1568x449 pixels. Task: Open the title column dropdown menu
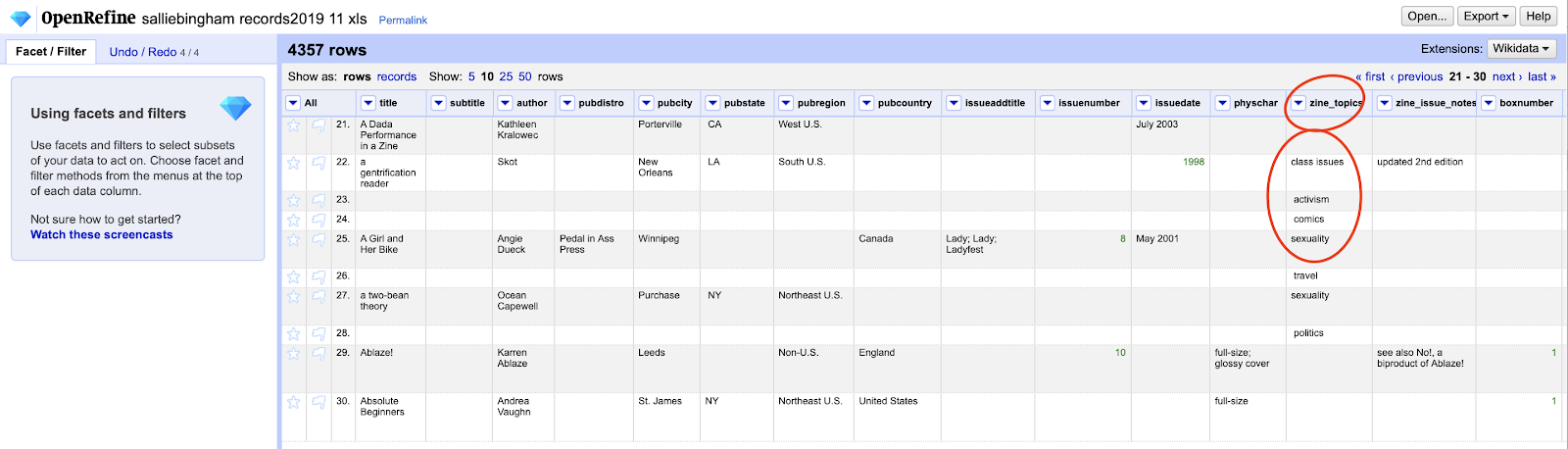[x=368, y=103]
